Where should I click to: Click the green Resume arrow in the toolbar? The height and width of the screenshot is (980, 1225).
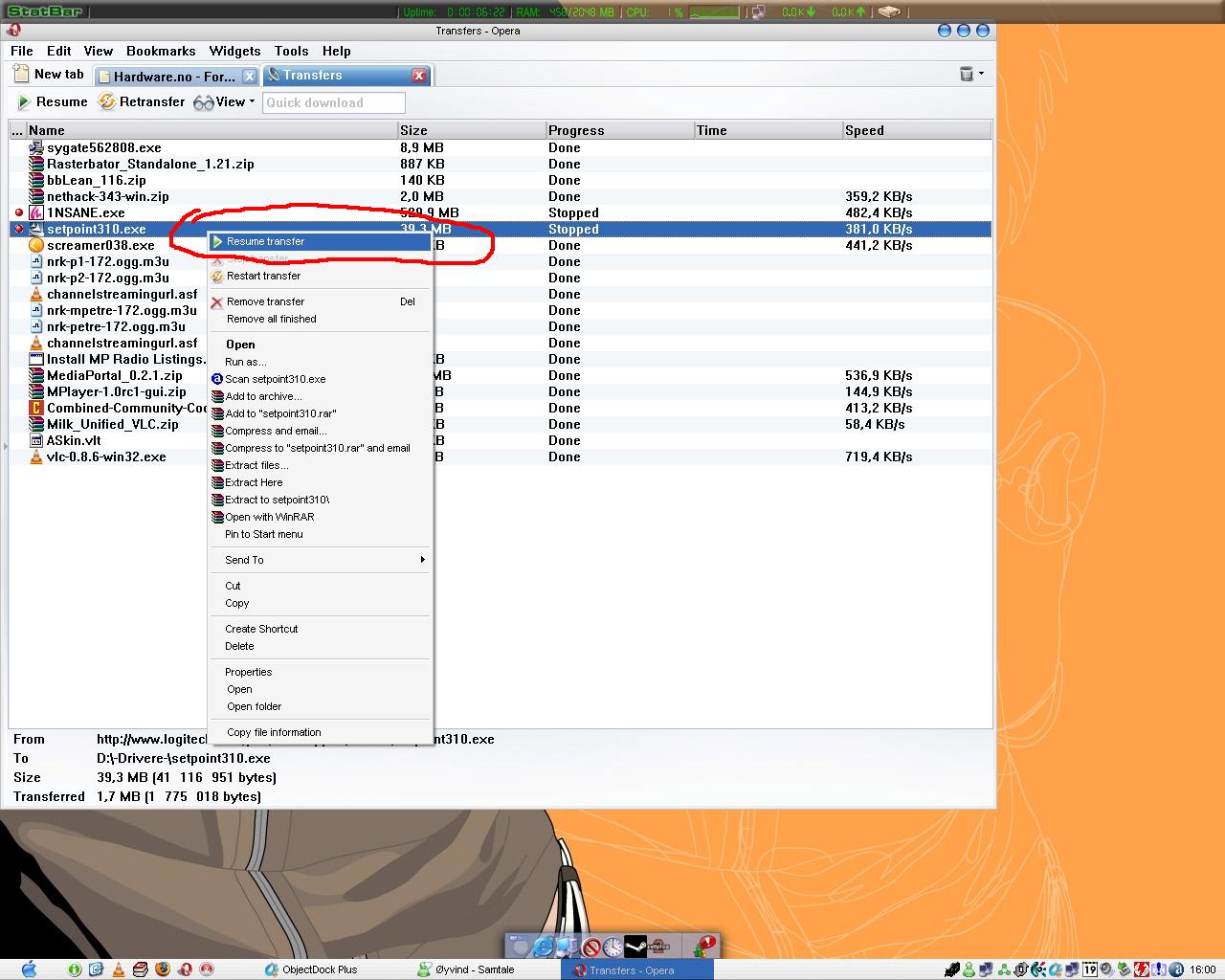[24, 102]
